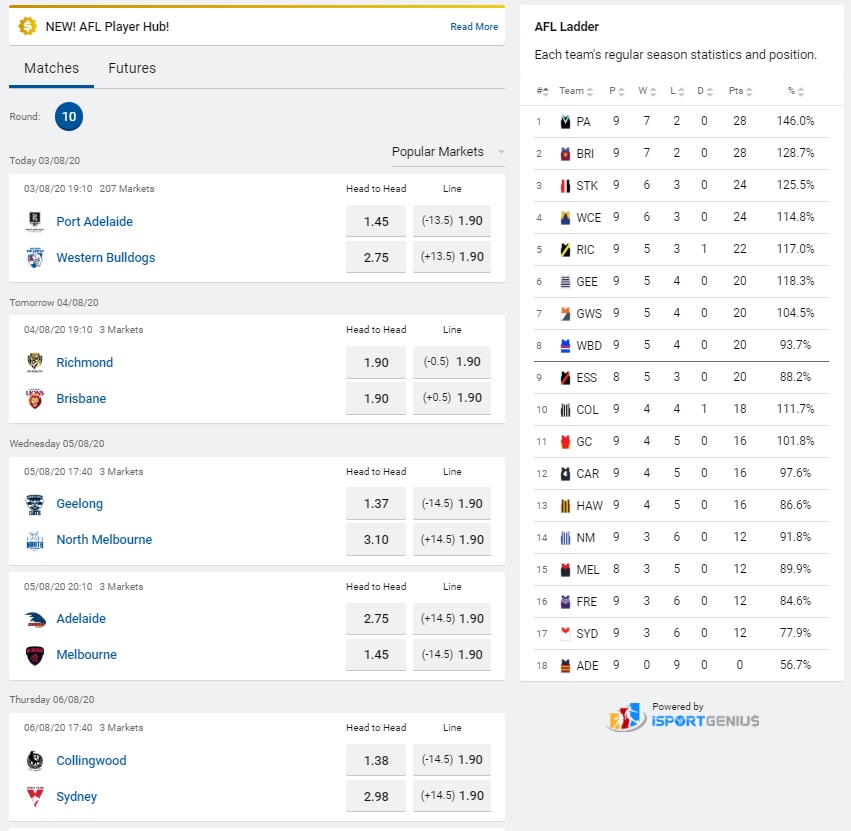Select North Melbourne head to head 3.10
Viewport: 851px width, 831px height.
[376, 540]
